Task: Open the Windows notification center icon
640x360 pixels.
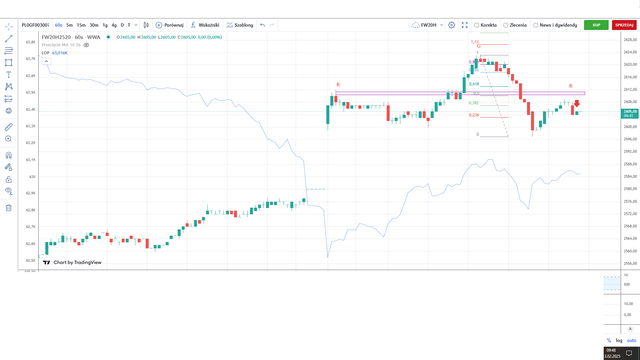Action: pos(629,353)
